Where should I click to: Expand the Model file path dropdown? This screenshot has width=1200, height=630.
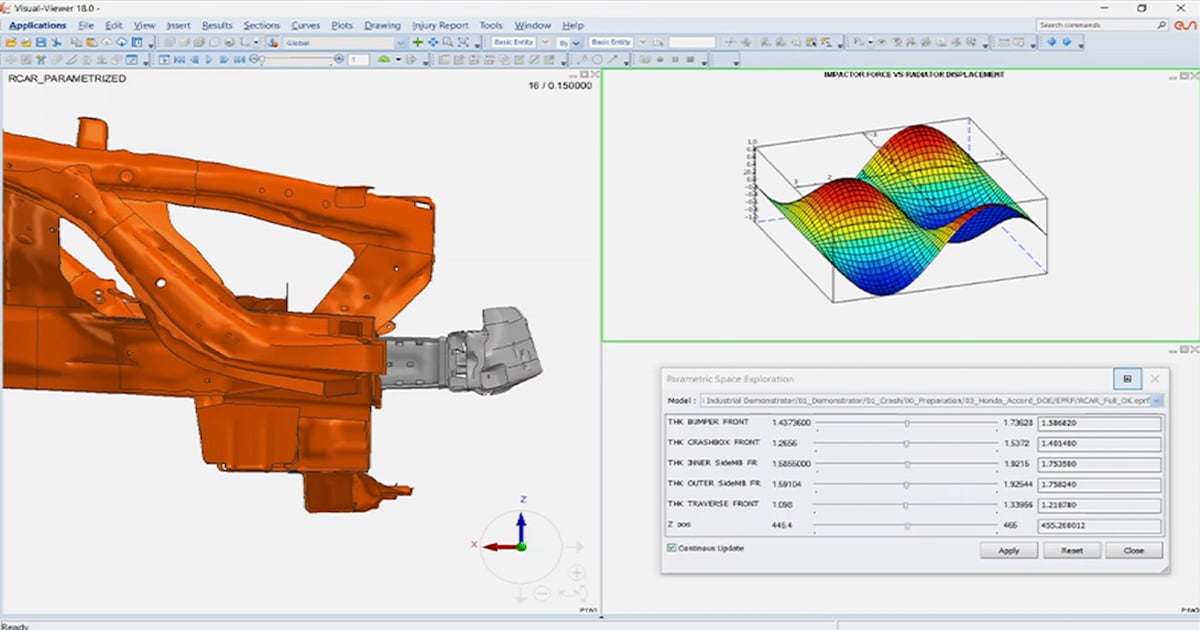(x=1157, y=400)
